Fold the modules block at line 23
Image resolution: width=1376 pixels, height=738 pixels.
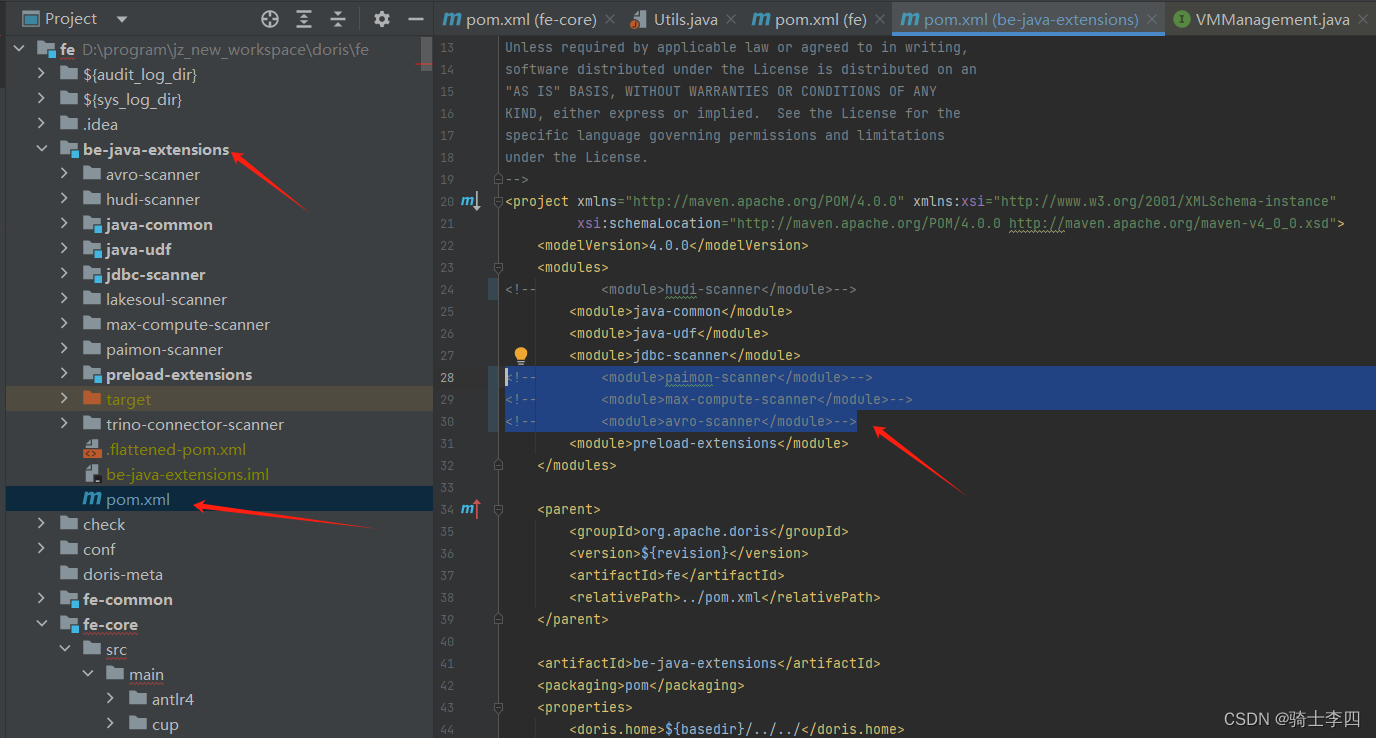pos(497,267)
